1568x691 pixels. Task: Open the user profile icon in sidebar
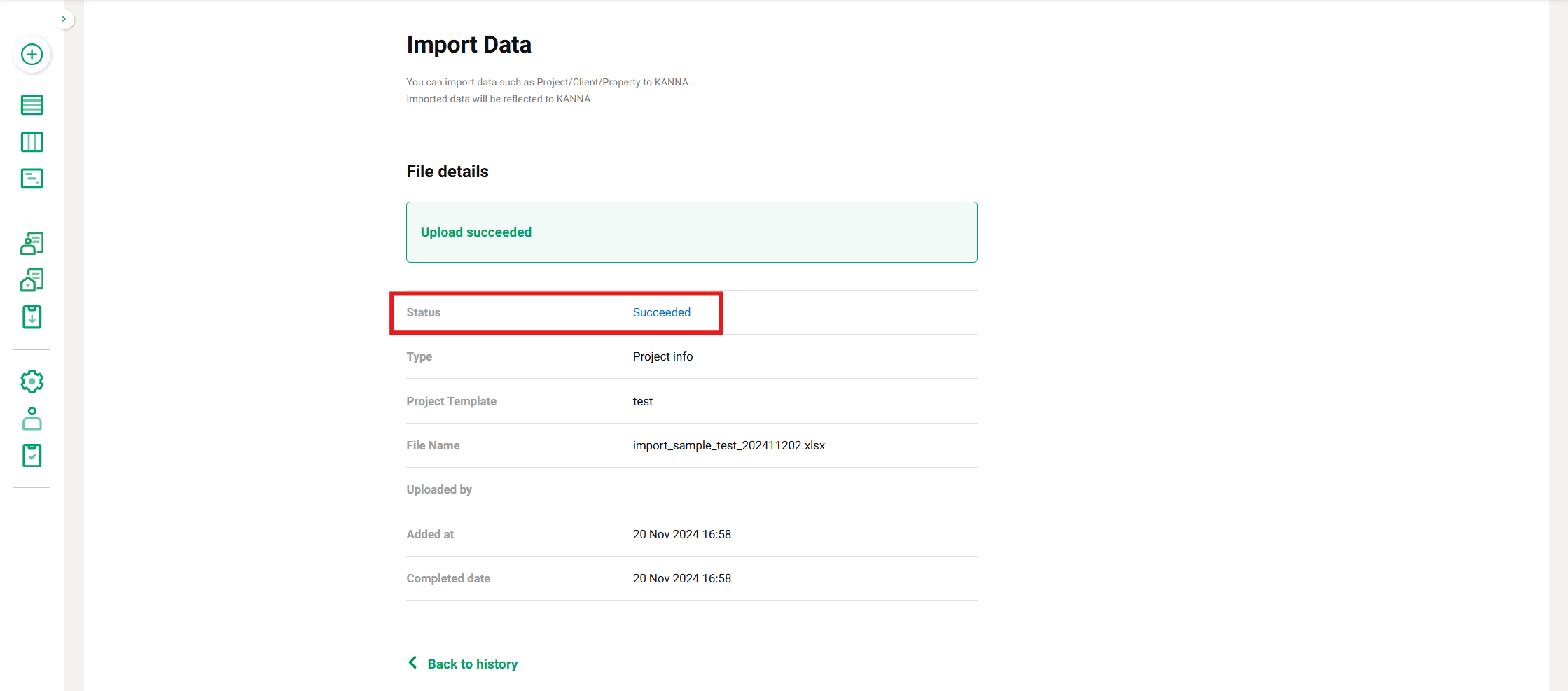(32, 419)
